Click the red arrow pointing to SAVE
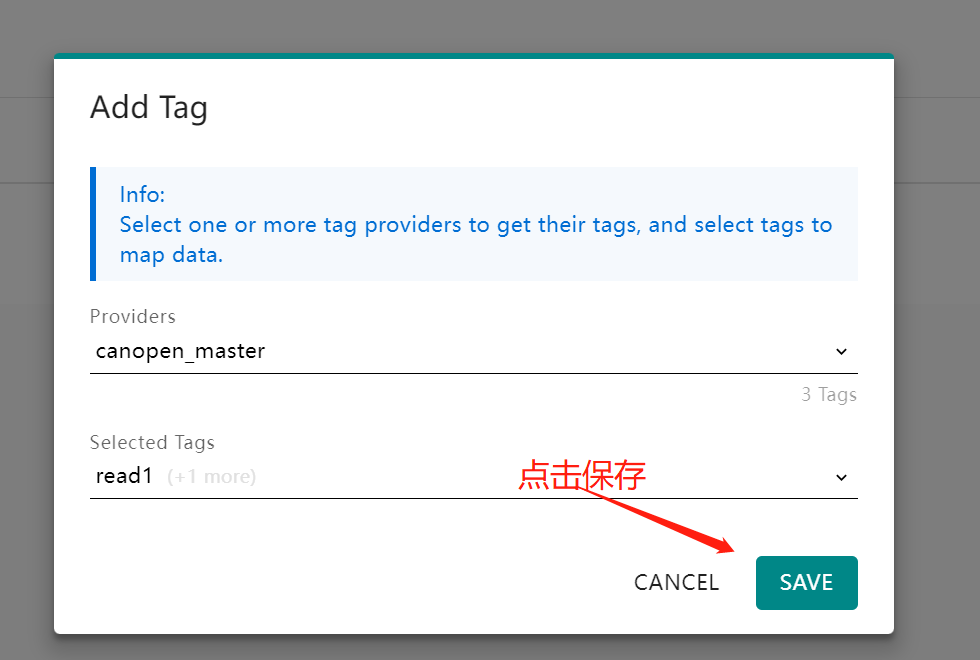980x660 pixels. point(670,520)
